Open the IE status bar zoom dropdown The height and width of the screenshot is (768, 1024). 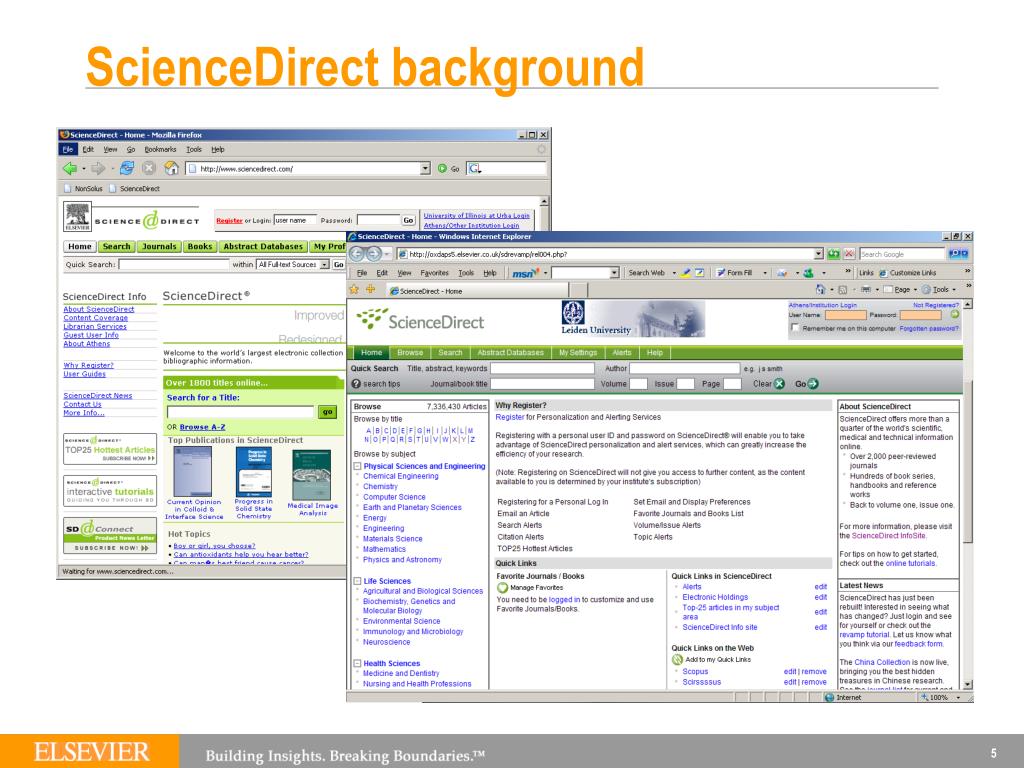pyautogui.click(x=958, y=697)
